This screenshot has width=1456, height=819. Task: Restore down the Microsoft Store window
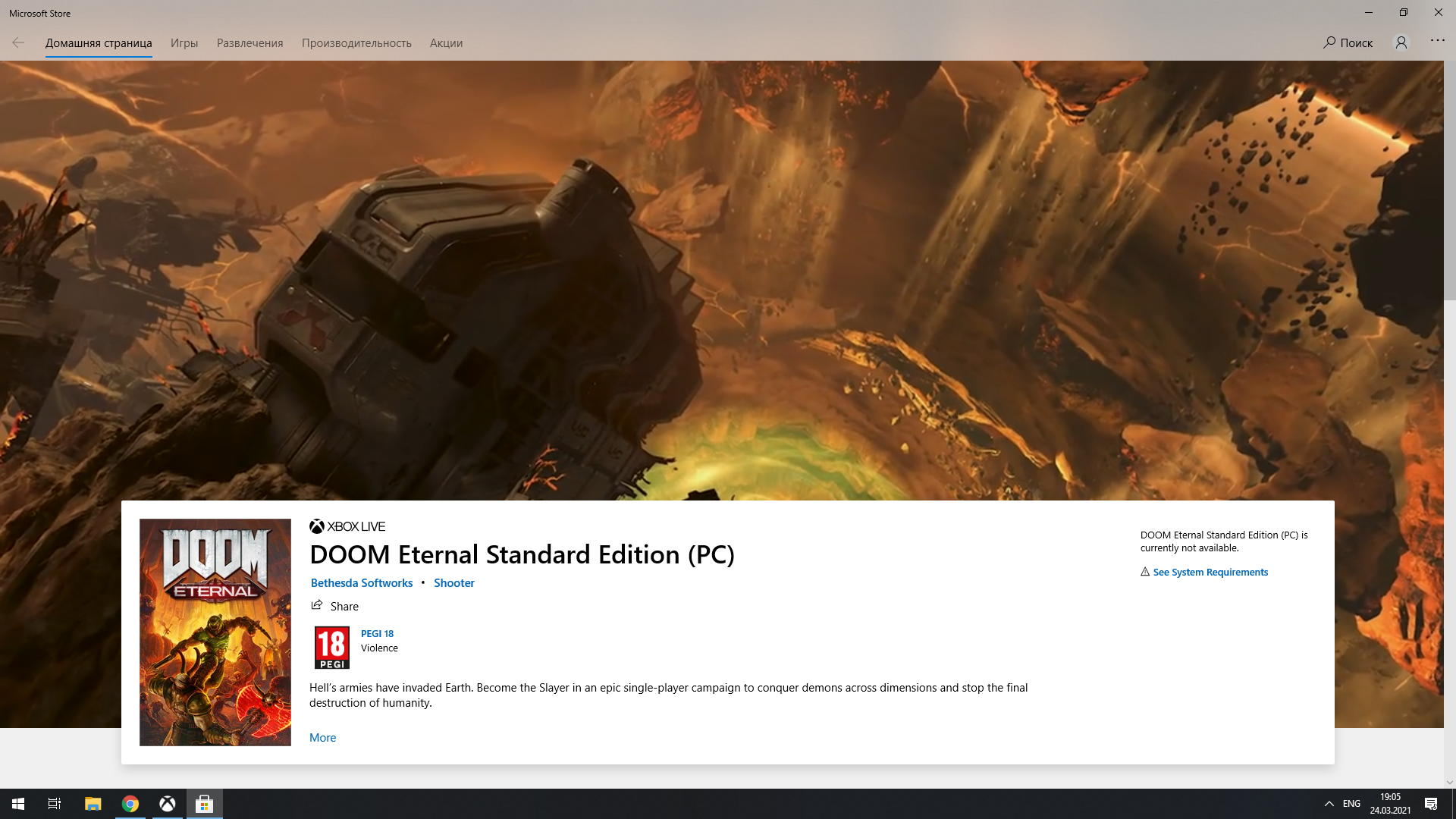(1404, 12)
